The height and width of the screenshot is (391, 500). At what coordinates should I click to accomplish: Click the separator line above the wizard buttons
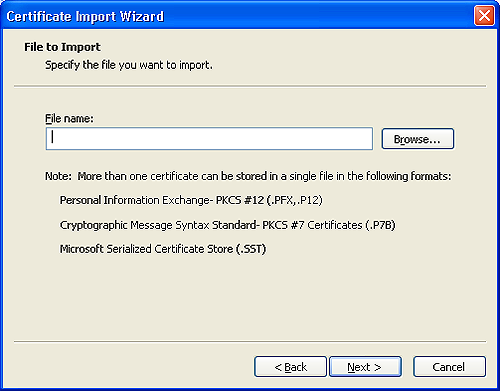pos(250,341)
